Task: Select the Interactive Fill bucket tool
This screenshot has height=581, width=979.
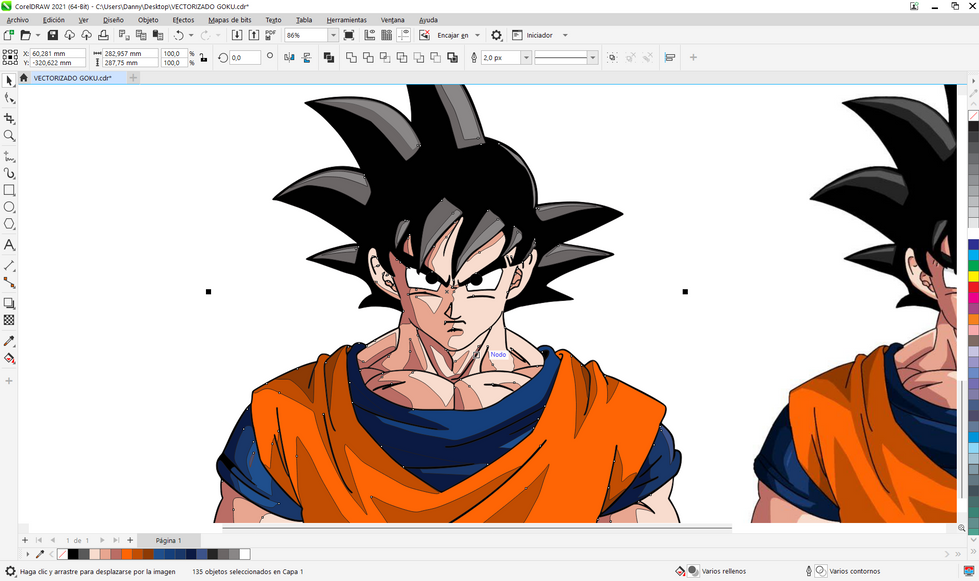Action: (9, 358)
